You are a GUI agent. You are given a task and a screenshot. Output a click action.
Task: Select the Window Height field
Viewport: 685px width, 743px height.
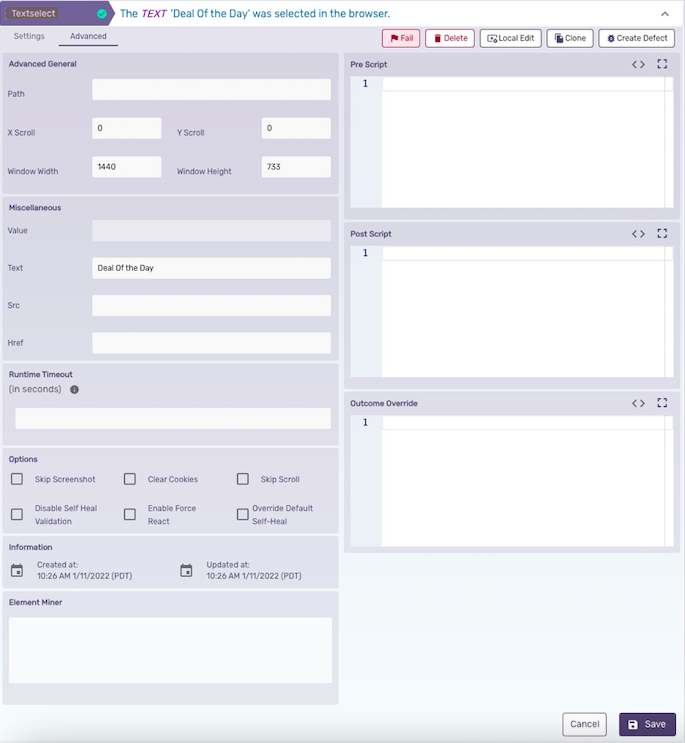pyautogui.click(x=296, y=167)
